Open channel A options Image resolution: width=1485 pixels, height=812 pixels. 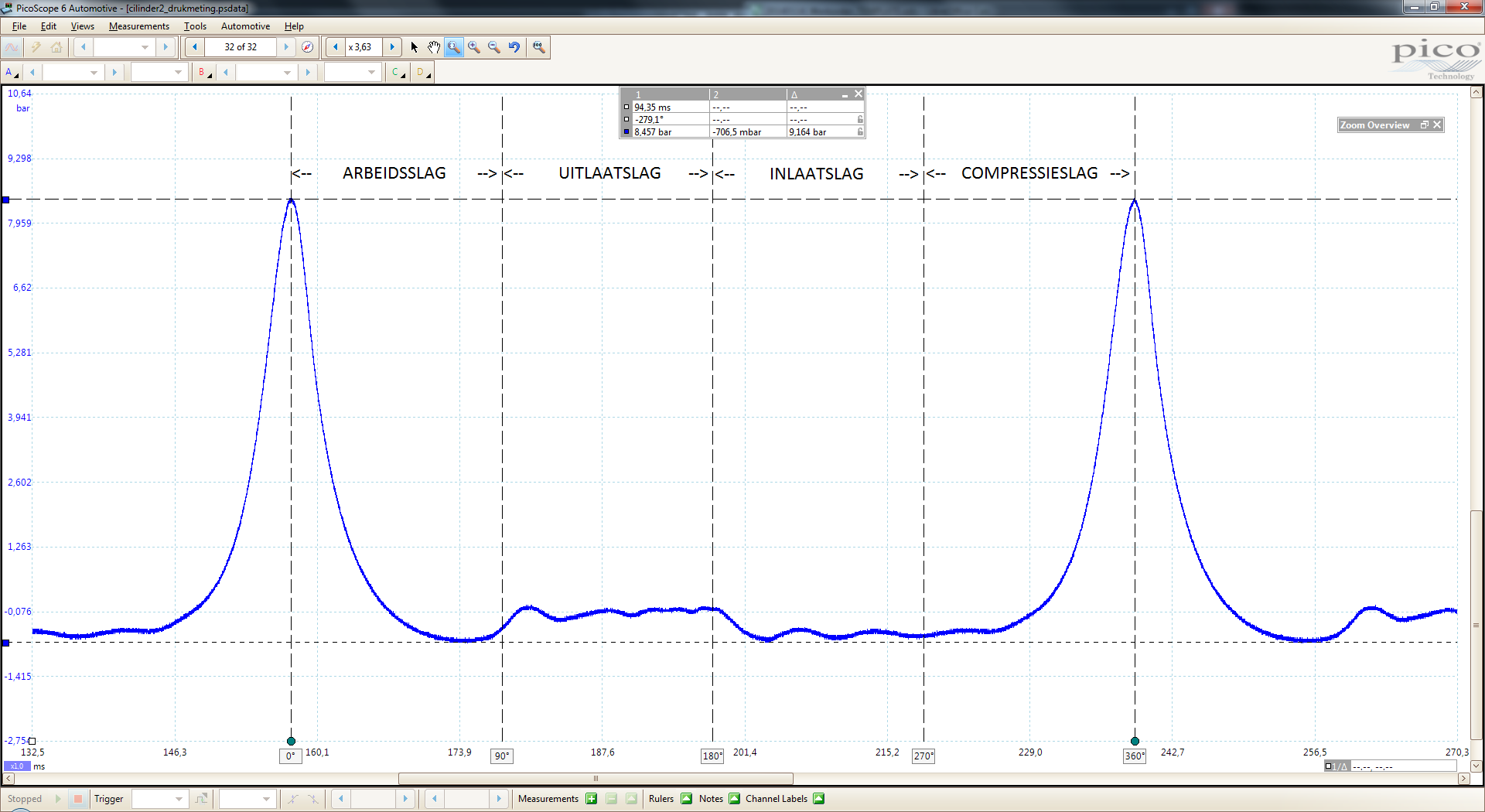[x=12, y=72]
